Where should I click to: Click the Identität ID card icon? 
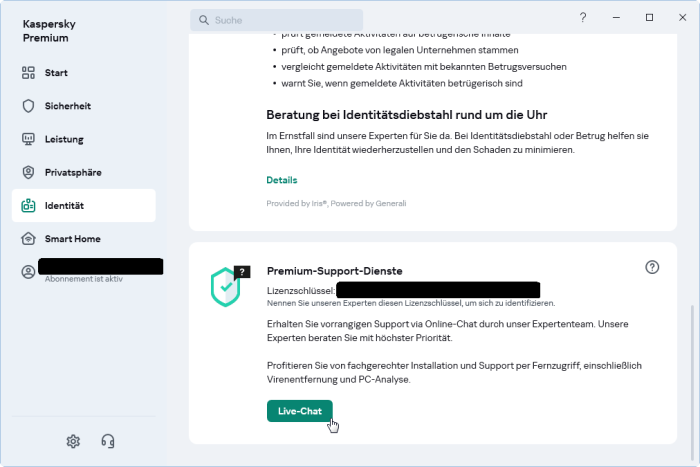pos(28,205)
